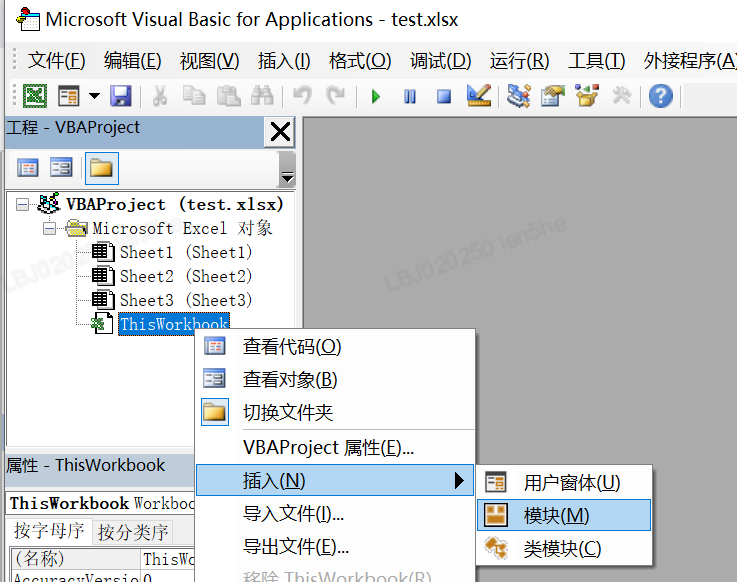Open the 视图(V) menu
This screenshot has height=582, width=737.
209,61
